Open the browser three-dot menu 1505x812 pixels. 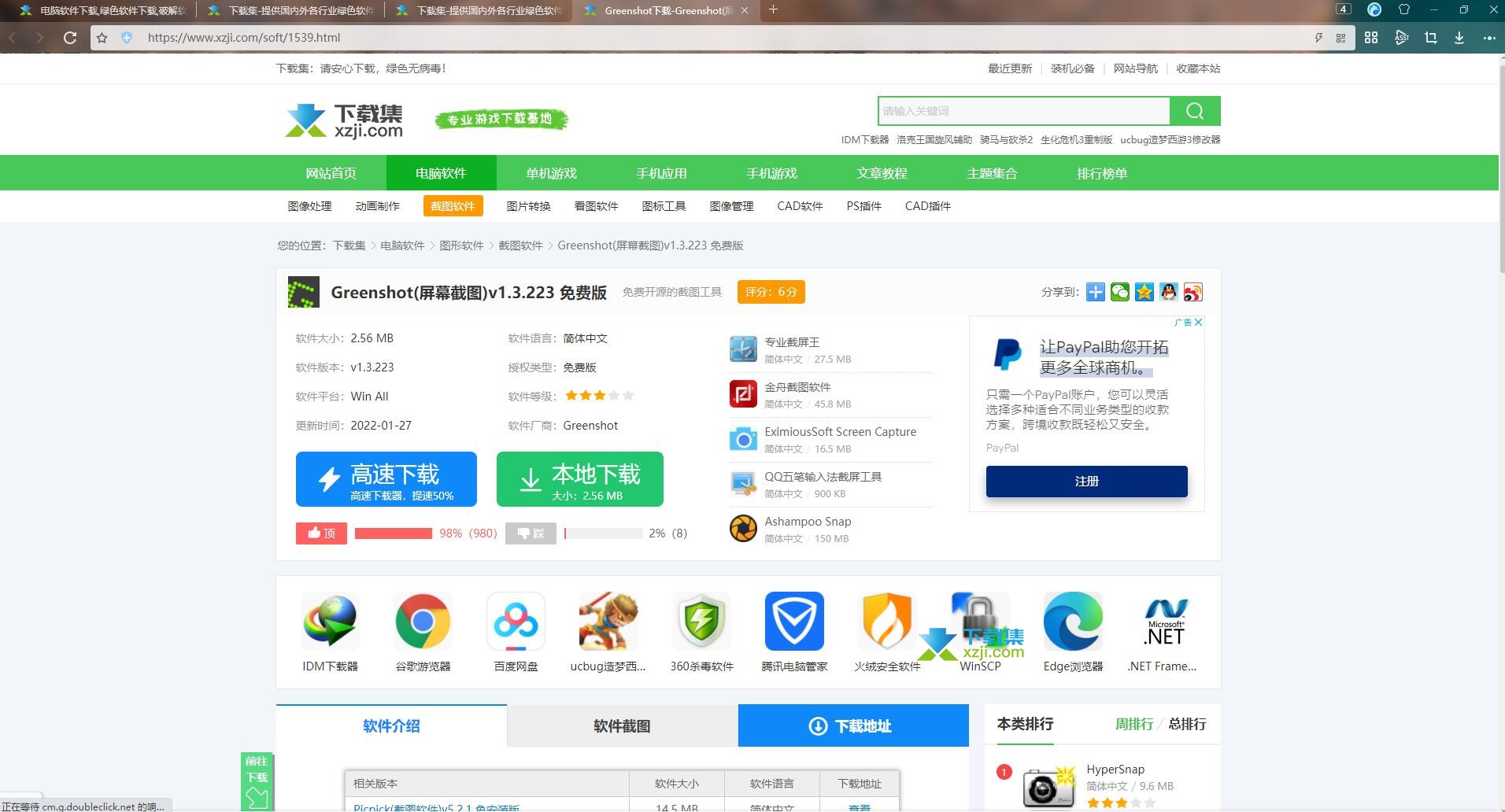1488,37
